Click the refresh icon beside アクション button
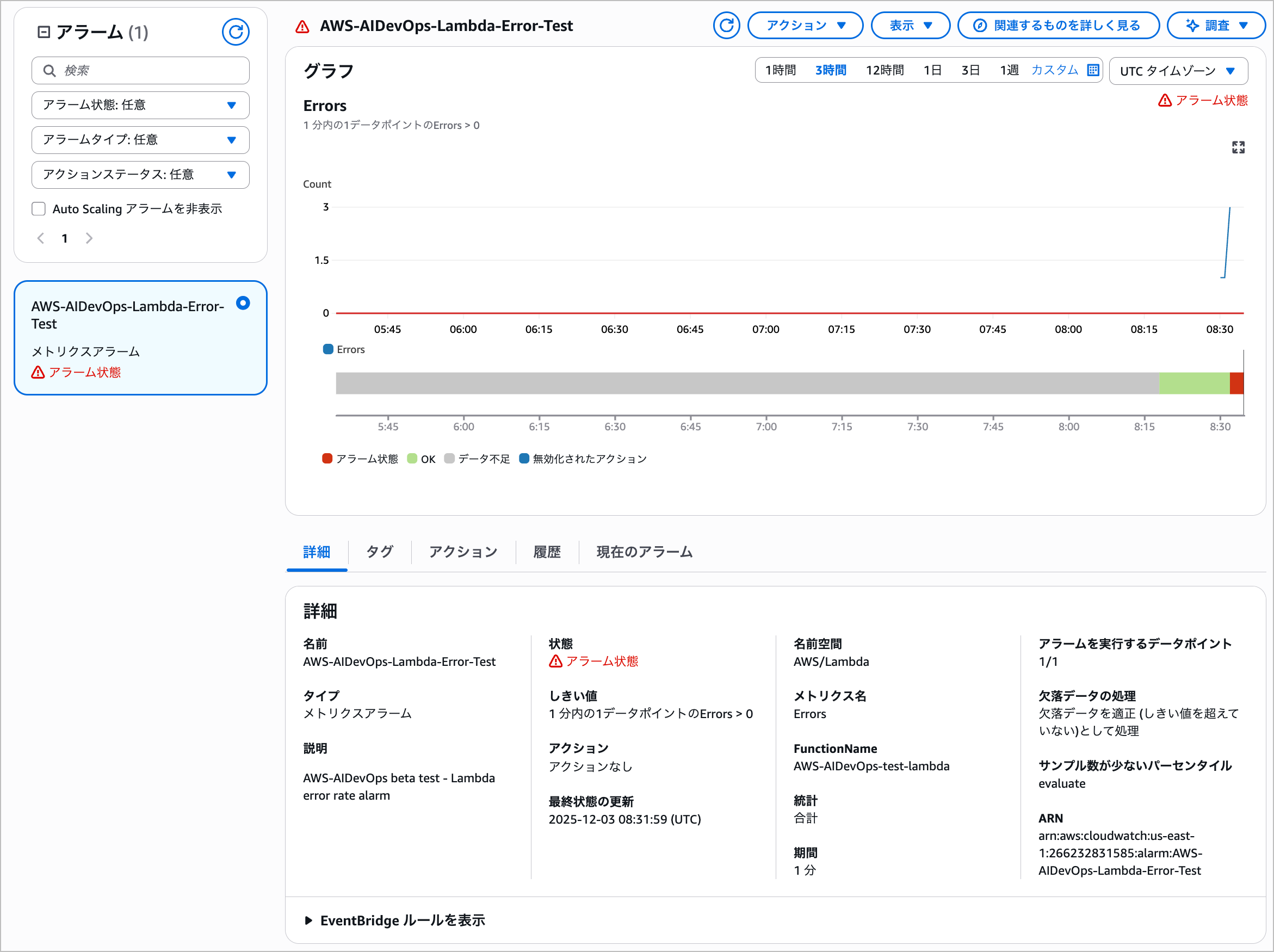Image resolution: width=1274 pixels, height=952 pixels. [726, 26]
